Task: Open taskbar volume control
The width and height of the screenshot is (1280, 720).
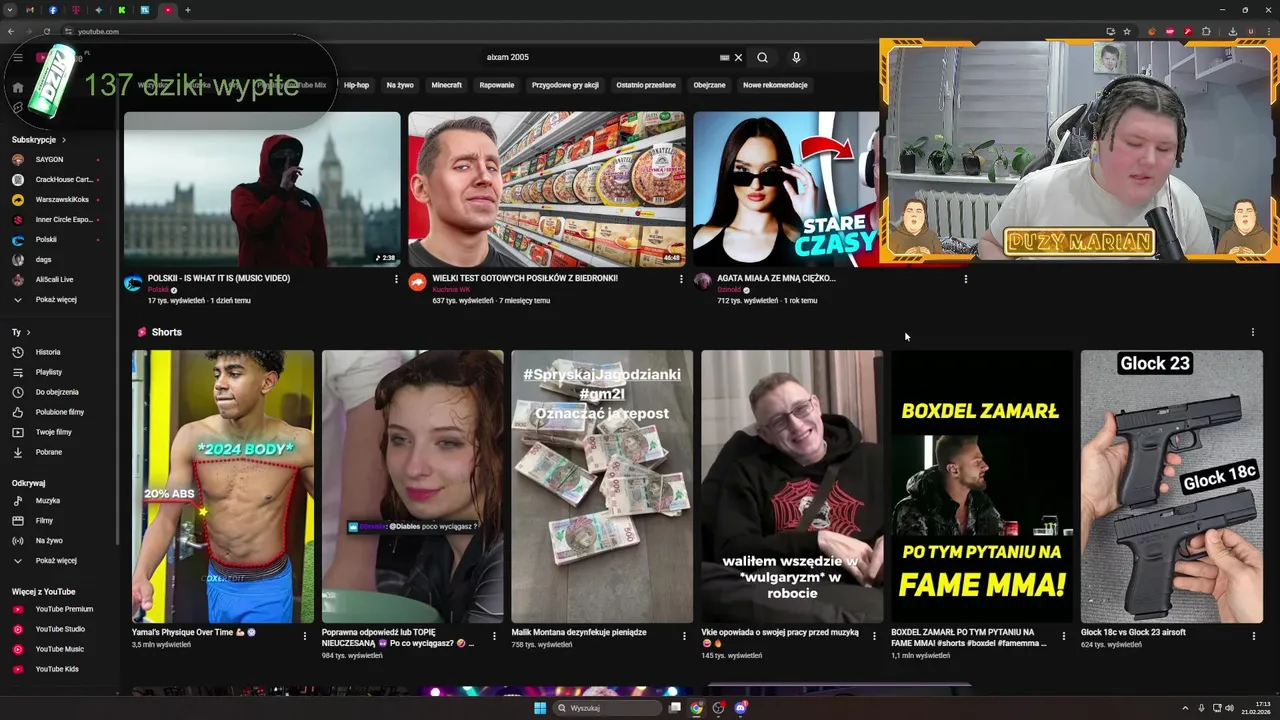Action: click(1231, 708)
